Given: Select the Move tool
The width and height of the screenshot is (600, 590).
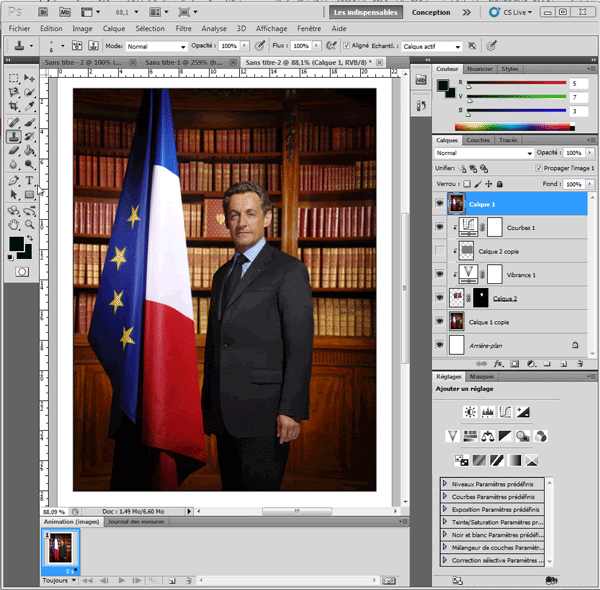Looking at the screenshot, I should pos(29,78).
